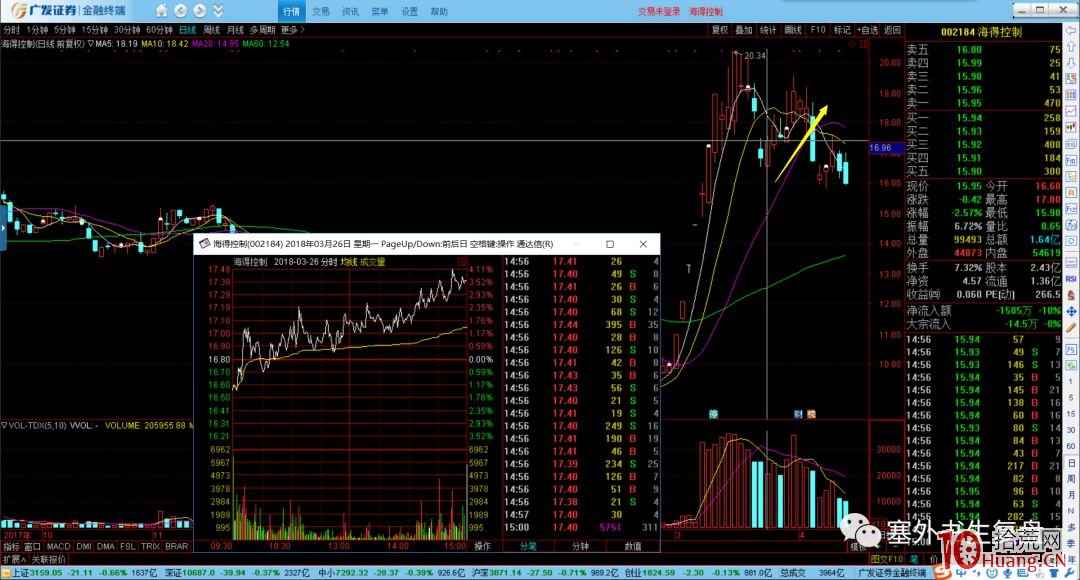Expand the 更多 periods list

coord(293,30)
